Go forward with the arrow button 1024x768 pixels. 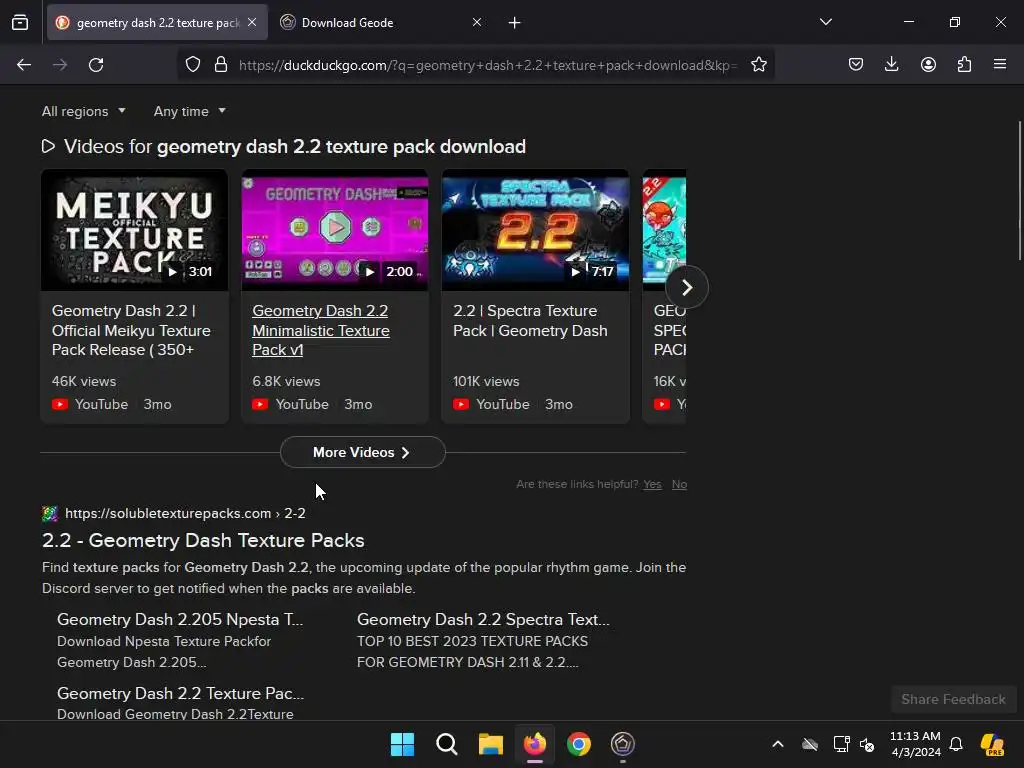(x=60, y=65)
